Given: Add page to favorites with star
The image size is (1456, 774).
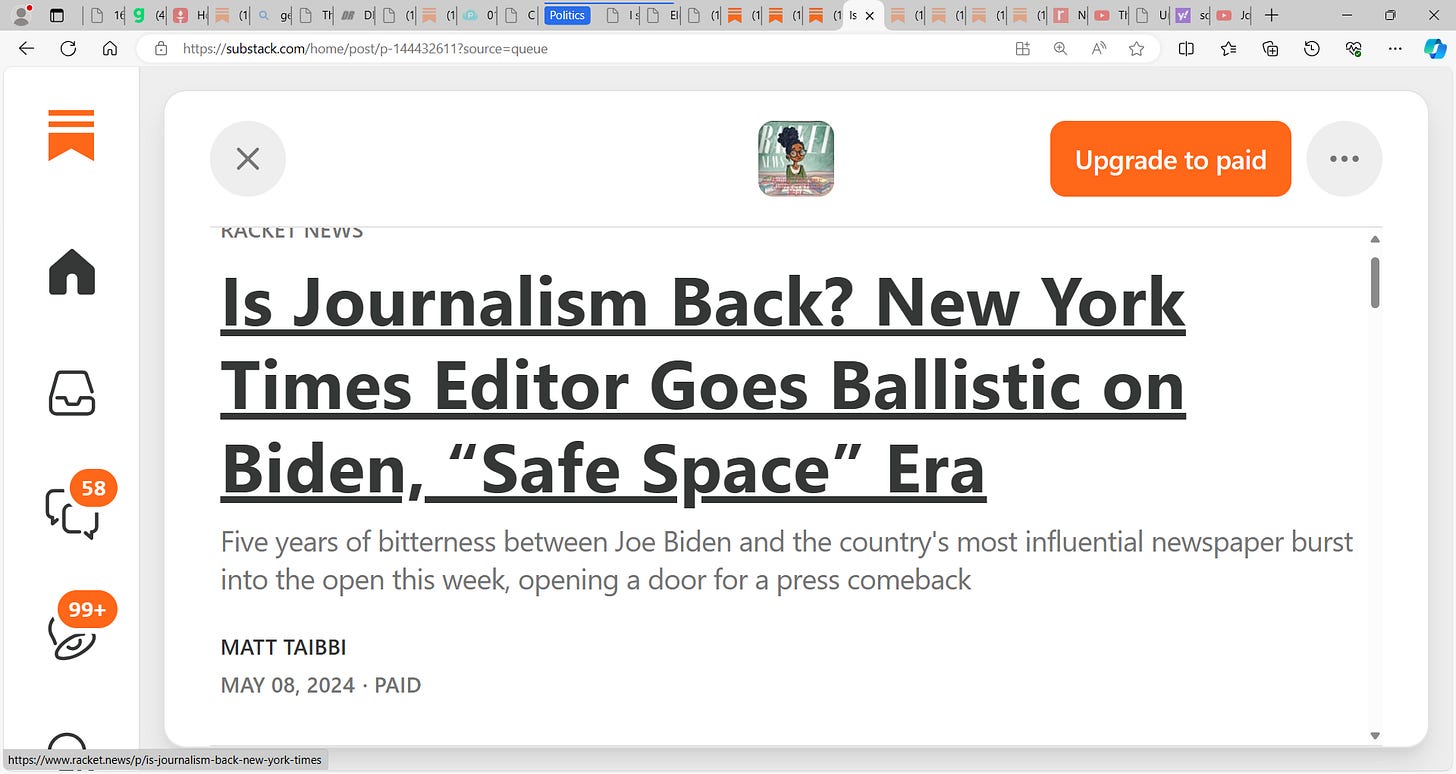Looking at the screenshot, I should (1136, 48).
